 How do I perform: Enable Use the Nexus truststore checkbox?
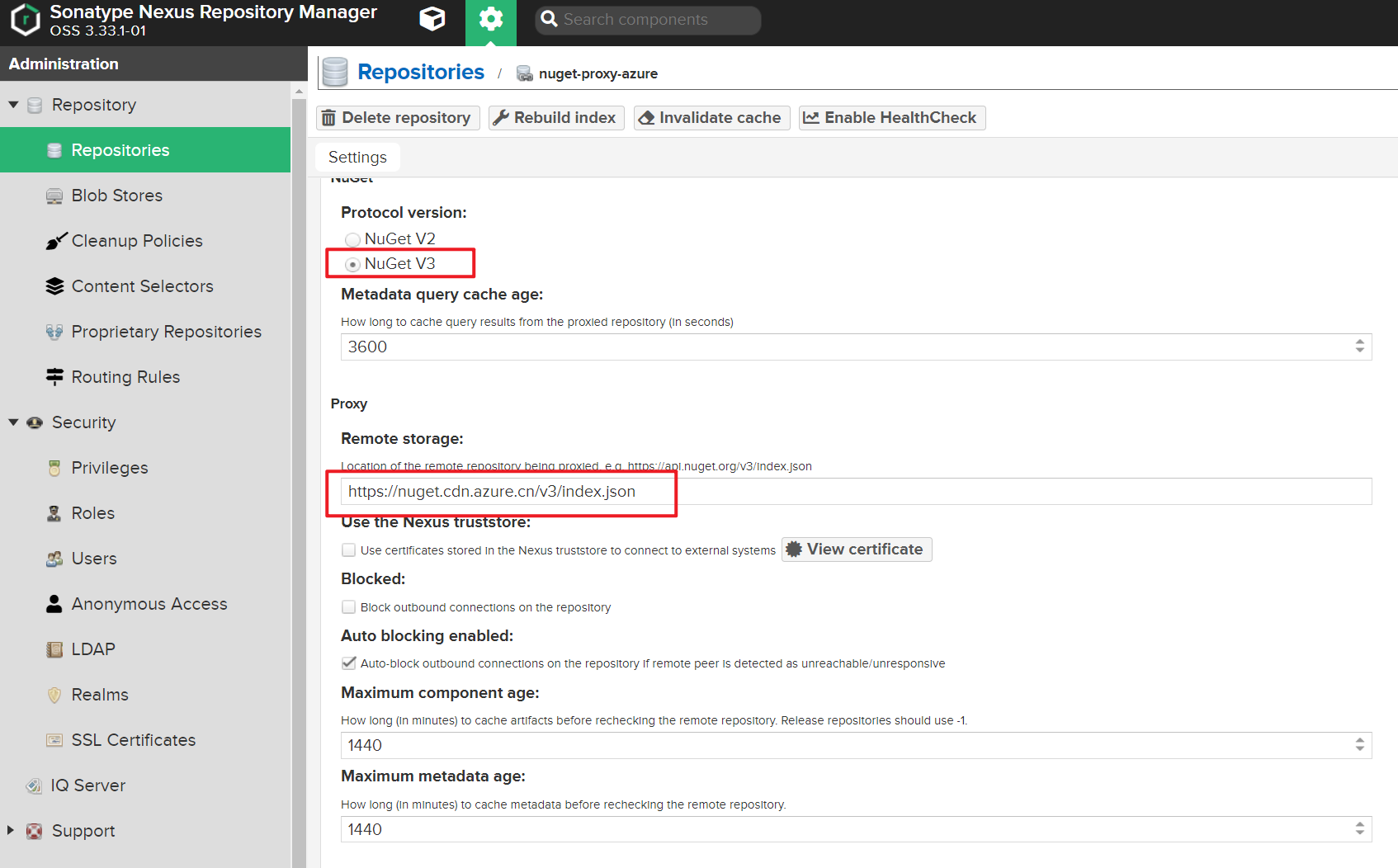(x=349, y=550)
